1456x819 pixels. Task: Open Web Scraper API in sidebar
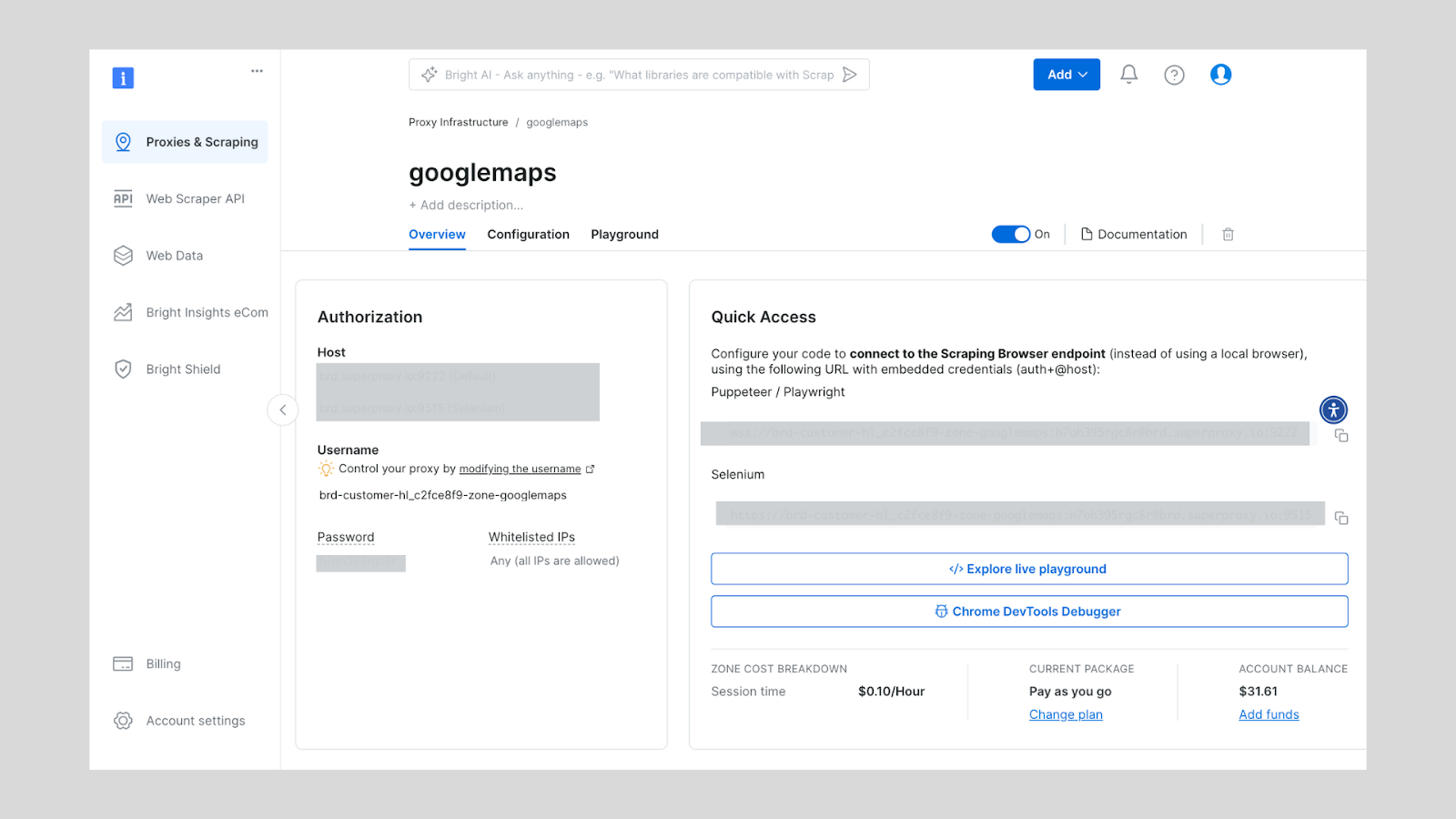[x=195, y=198]
